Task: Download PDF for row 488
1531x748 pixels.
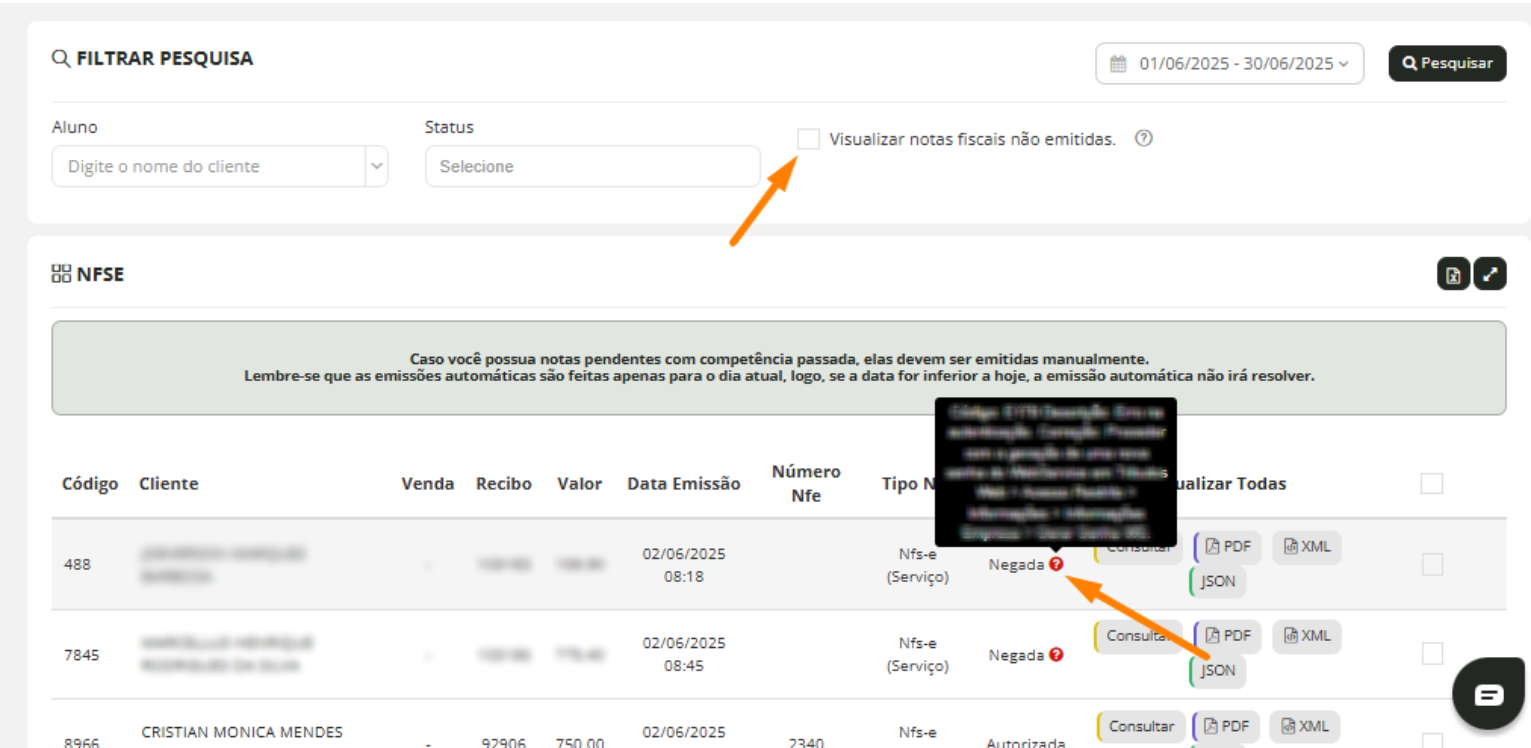Action: click(1228, 547)
